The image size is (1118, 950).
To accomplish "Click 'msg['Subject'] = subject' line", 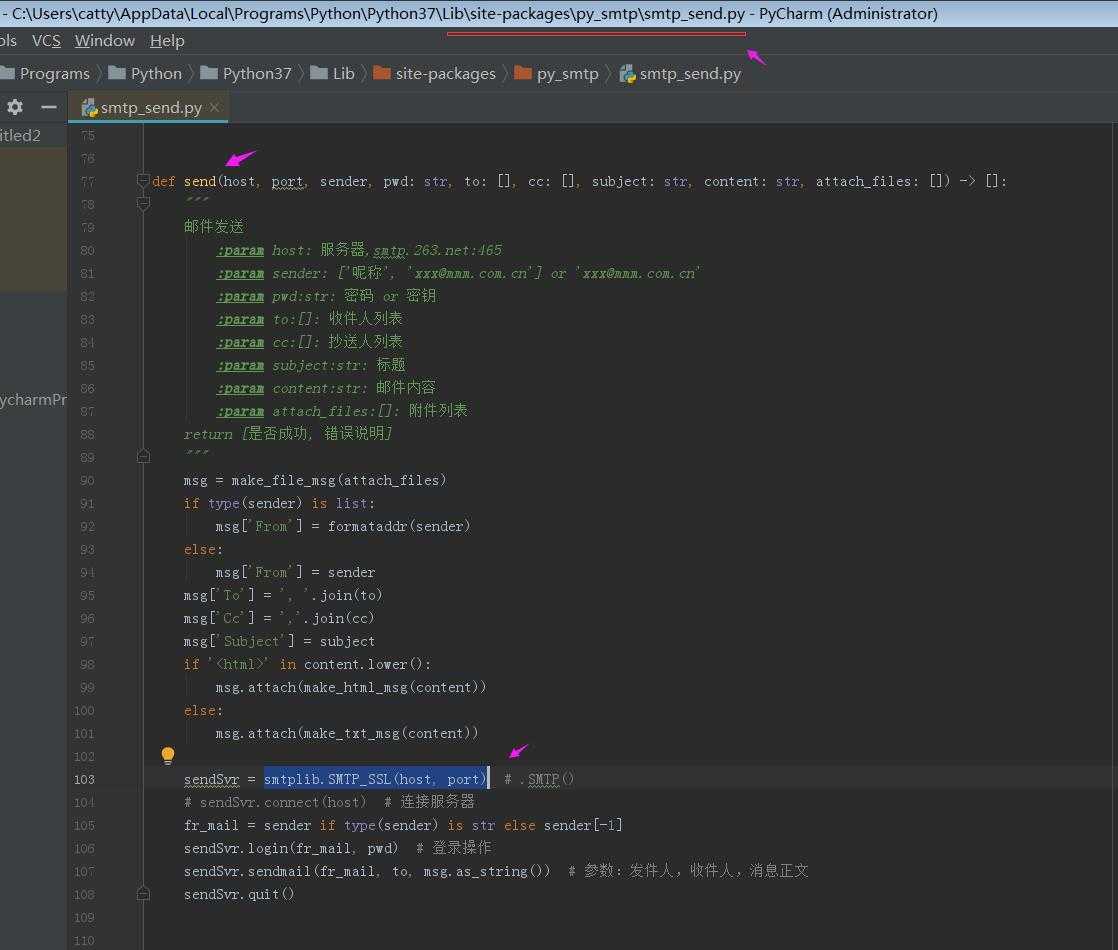I will pos(279,641).
